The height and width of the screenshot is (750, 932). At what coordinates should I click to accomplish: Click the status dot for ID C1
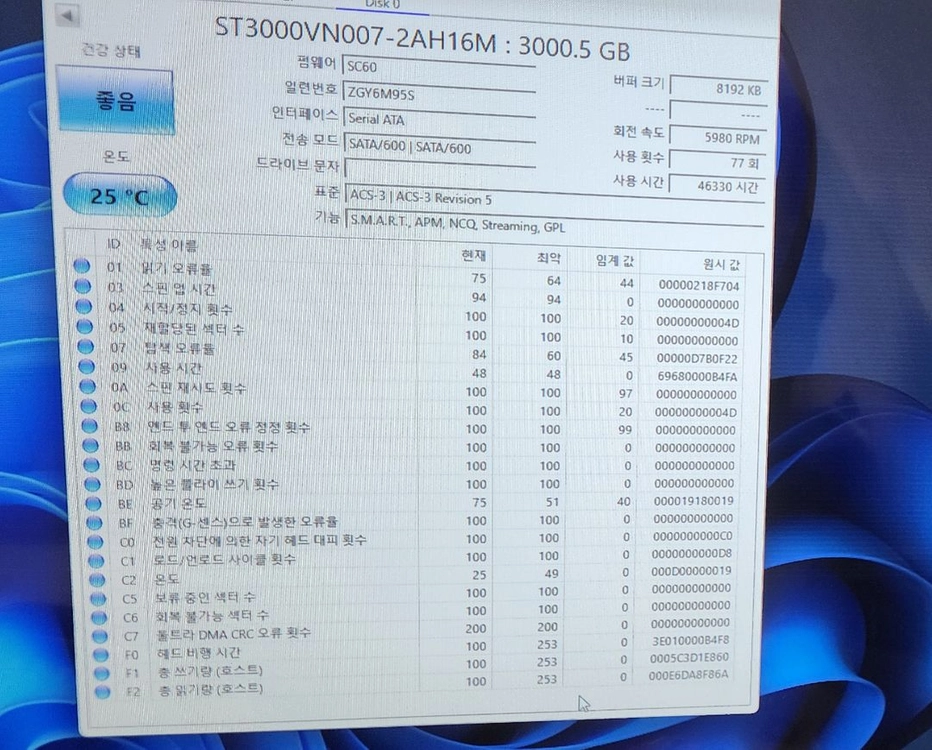pyautogui.click(x=97, y=561)
